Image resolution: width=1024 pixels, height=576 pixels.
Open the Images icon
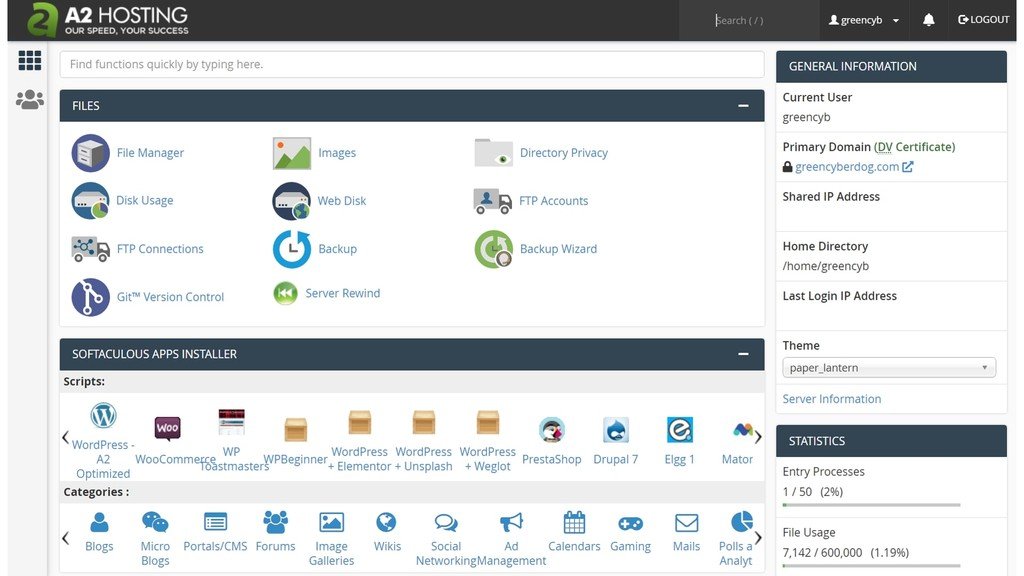coord(291,153)
